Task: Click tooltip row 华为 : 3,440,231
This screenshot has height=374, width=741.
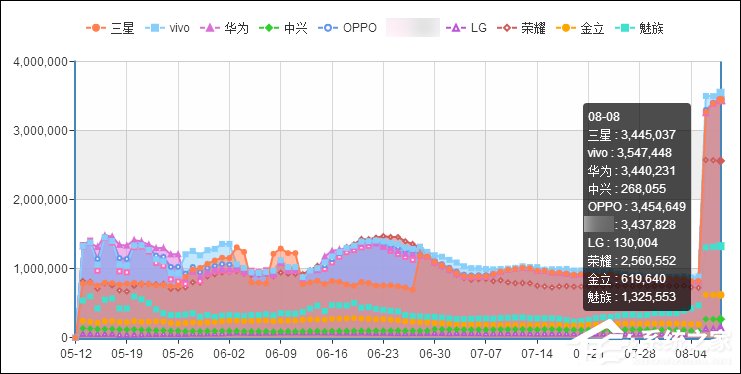Action: point(632,171)
